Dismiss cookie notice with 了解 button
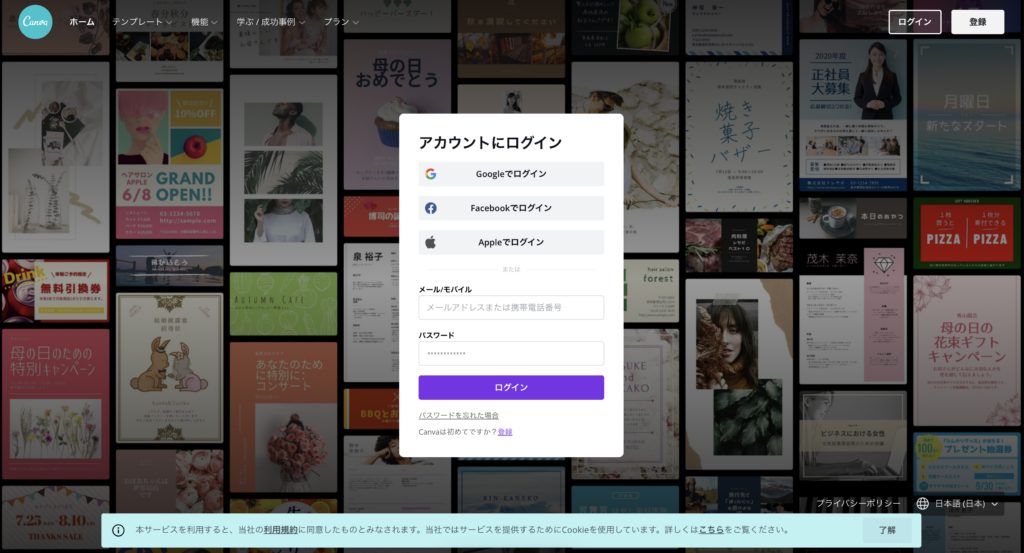Image resolution: width=1024 pixels, height=553 pixels. (x=887, y=530)
